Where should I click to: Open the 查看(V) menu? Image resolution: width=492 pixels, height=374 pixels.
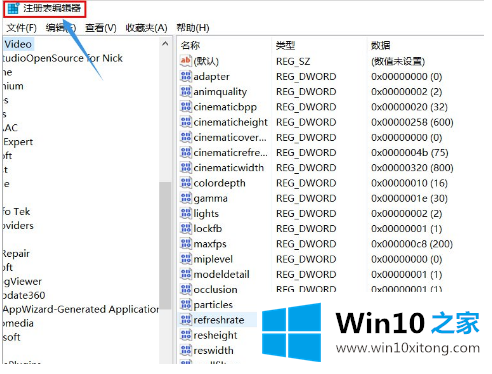click(101, 28)
